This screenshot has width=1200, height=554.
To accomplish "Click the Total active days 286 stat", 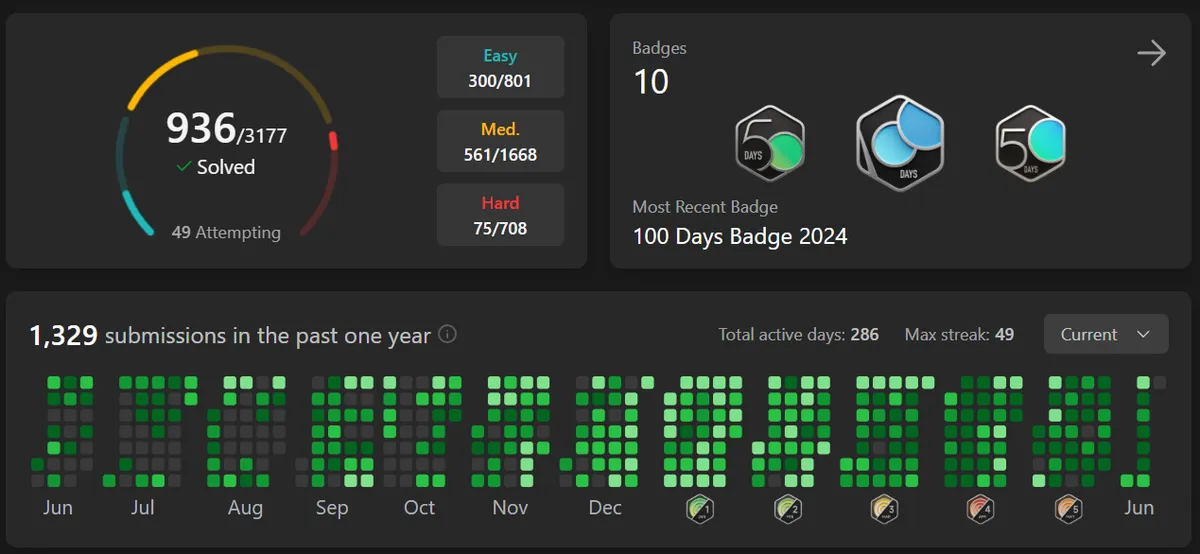I will coord(798,334).
